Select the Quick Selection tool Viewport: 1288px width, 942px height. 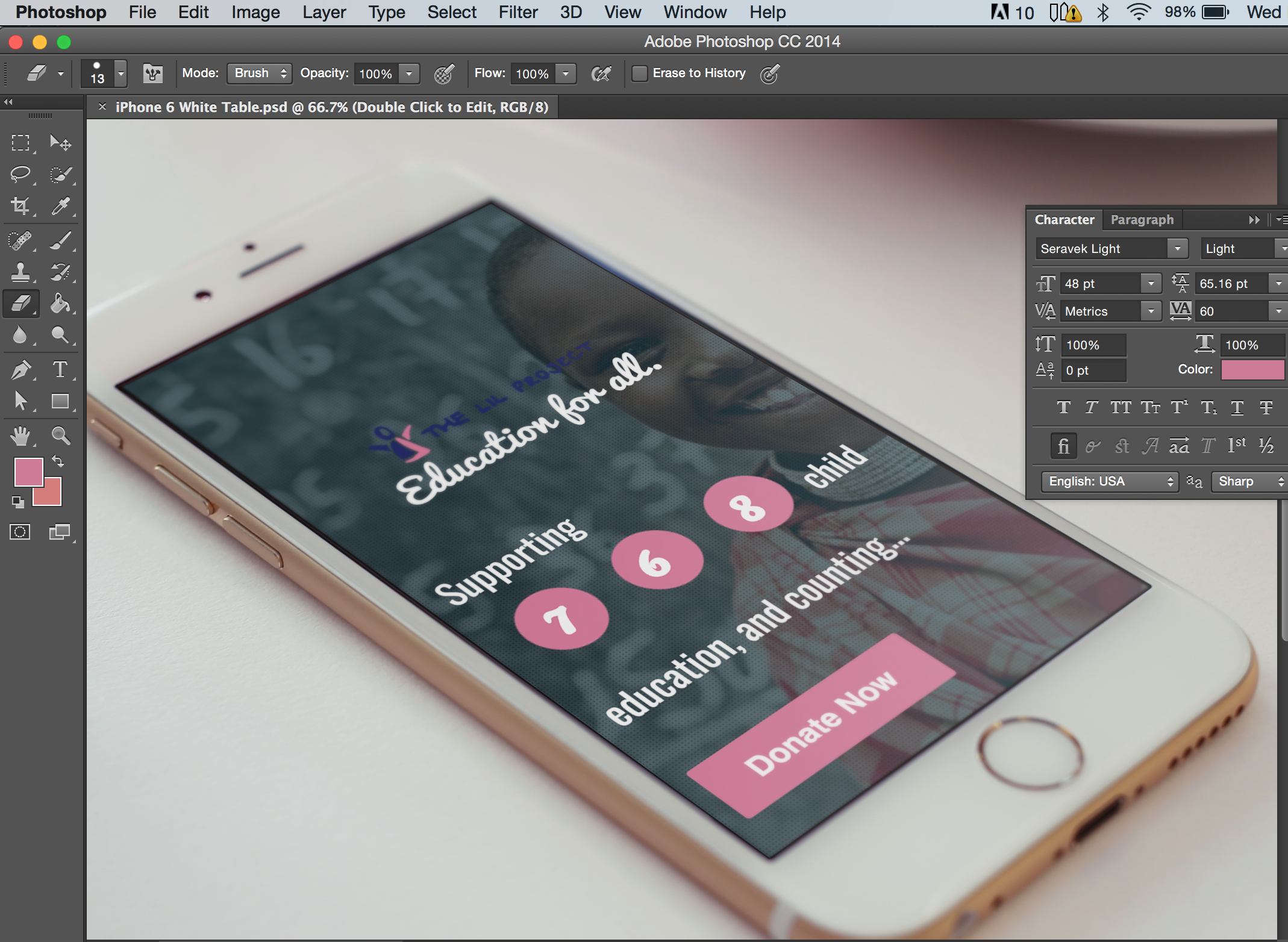tap(60, 175)
